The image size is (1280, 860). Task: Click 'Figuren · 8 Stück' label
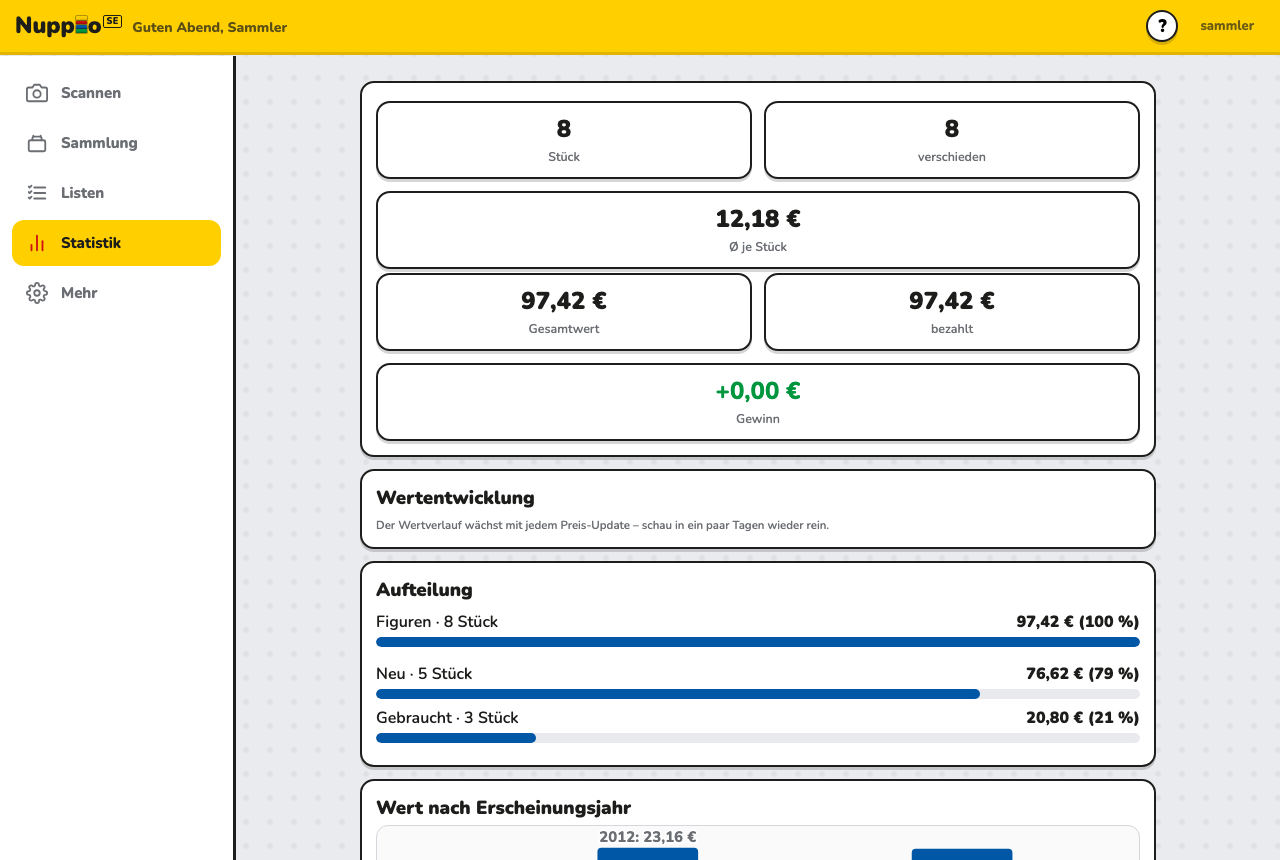pyautogui.click(x=437, y=622)
